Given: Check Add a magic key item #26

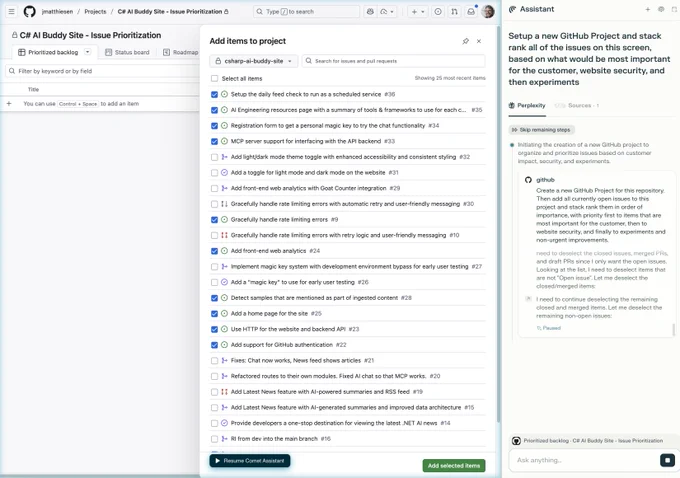Looking at the screenshot, I should pyautogui.click(x=214, y=282).
